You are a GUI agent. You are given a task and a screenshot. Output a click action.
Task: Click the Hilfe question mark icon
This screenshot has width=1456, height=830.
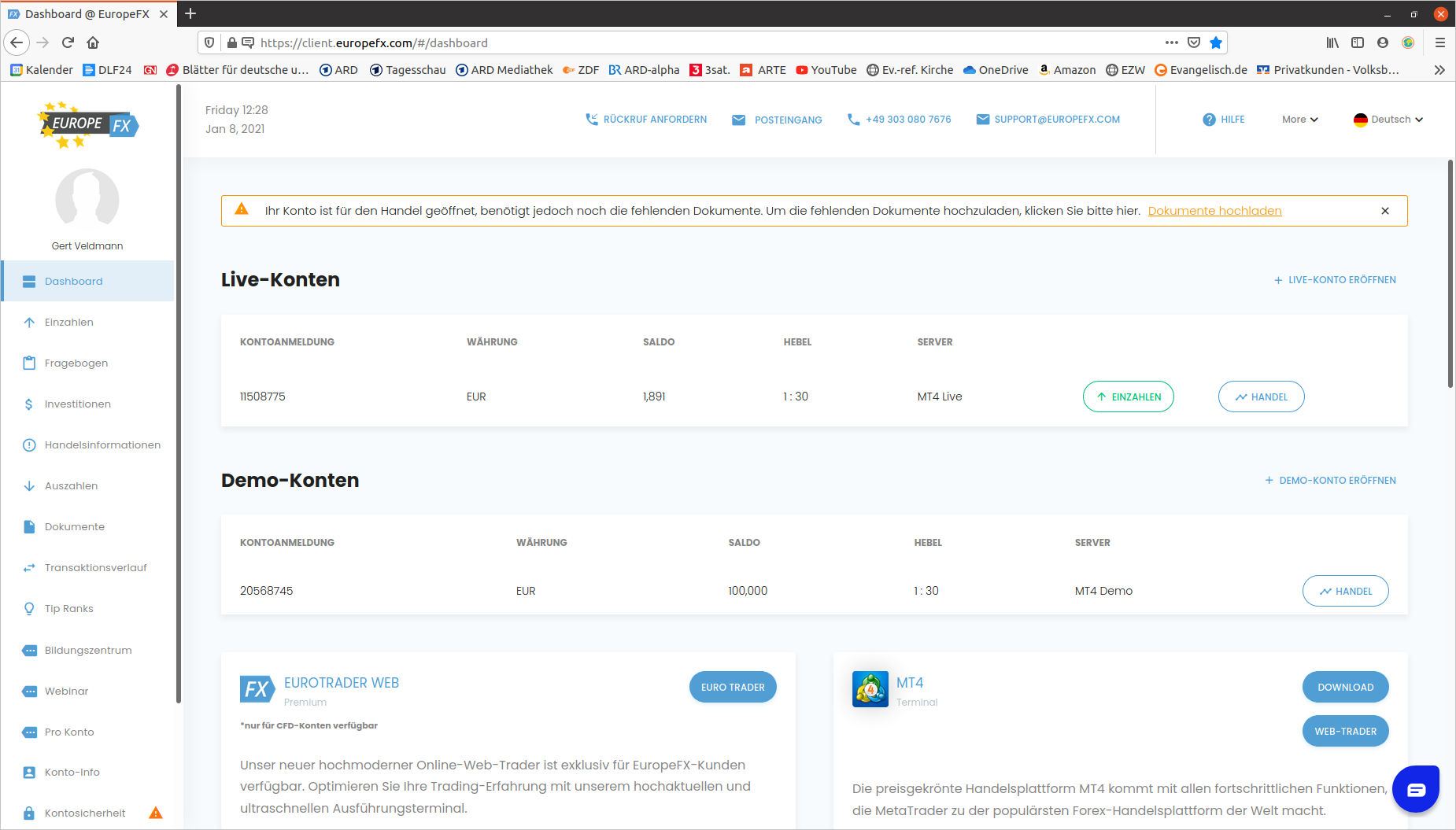[1209, 120]
